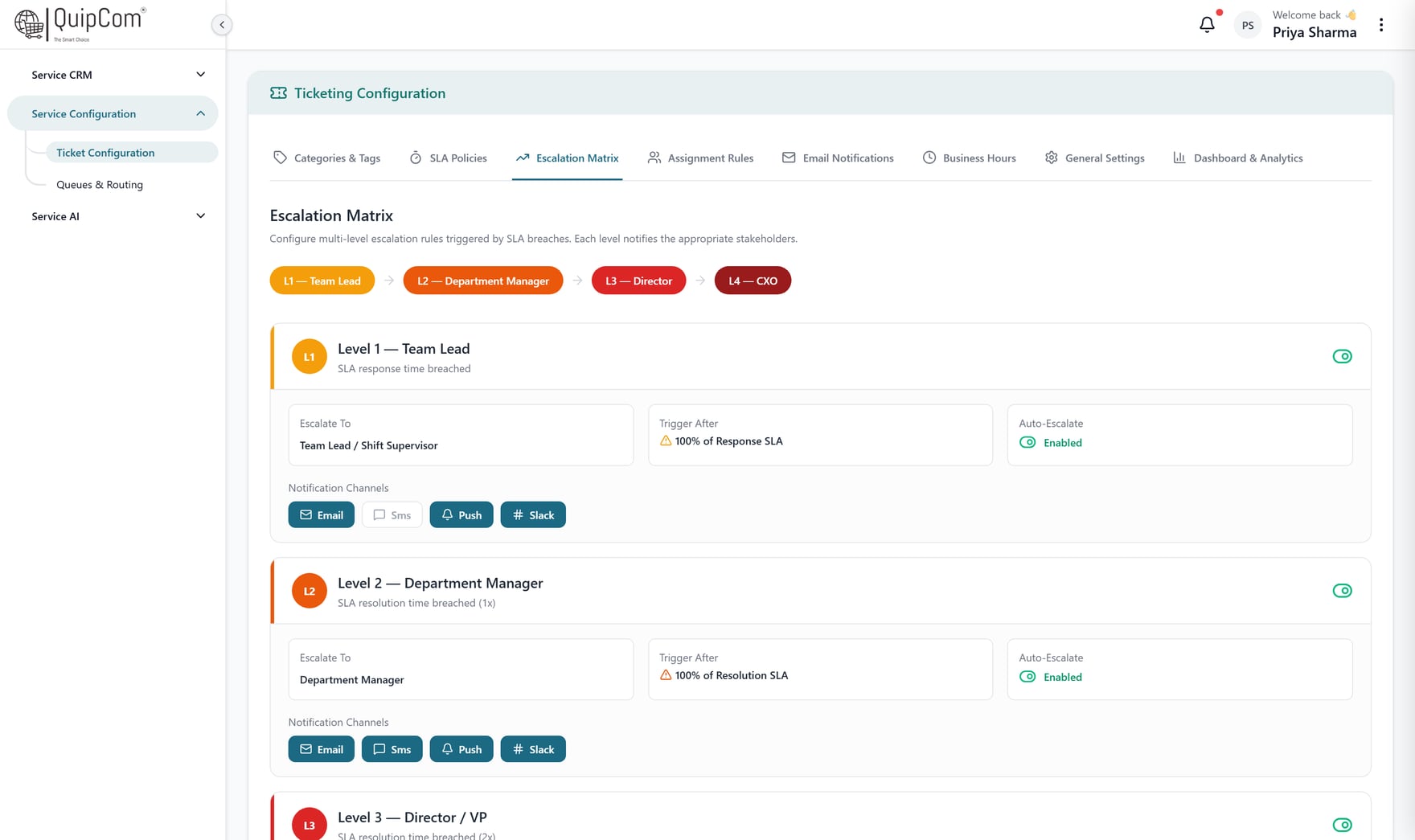Click the PS user avatar
The width and height of the screenshot is (1415, 840).
[x=1248, y=25]
